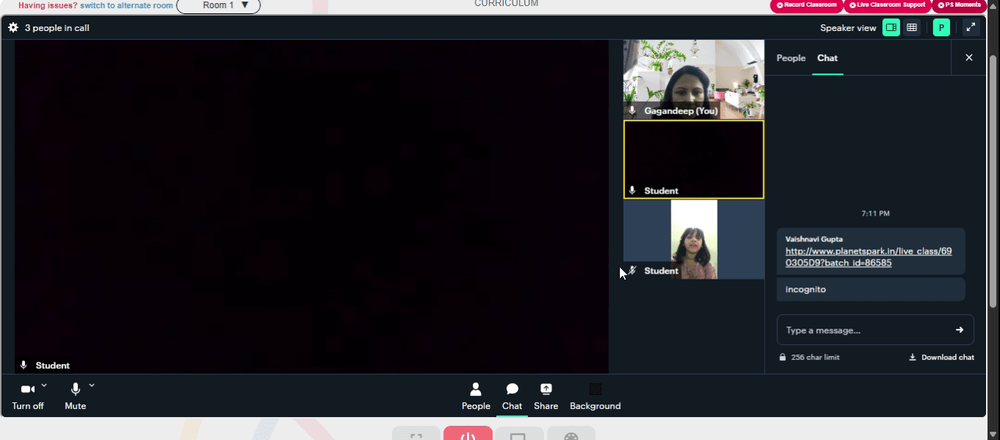Click the 7:11 PM chat timestamp
Screen dimensions: 1000x440
tap(875, 214)
